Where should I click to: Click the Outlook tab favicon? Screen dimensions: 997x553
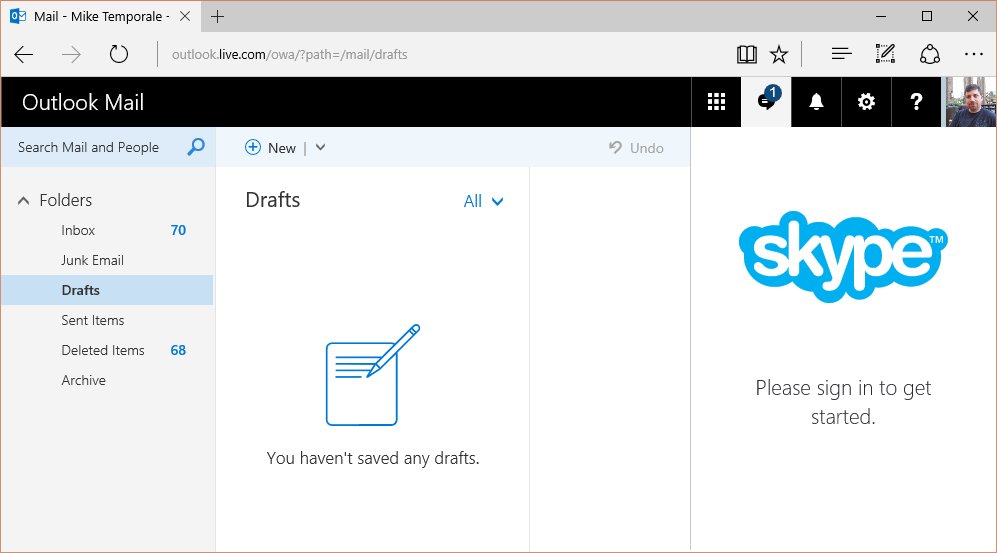(x=18, y=16)
